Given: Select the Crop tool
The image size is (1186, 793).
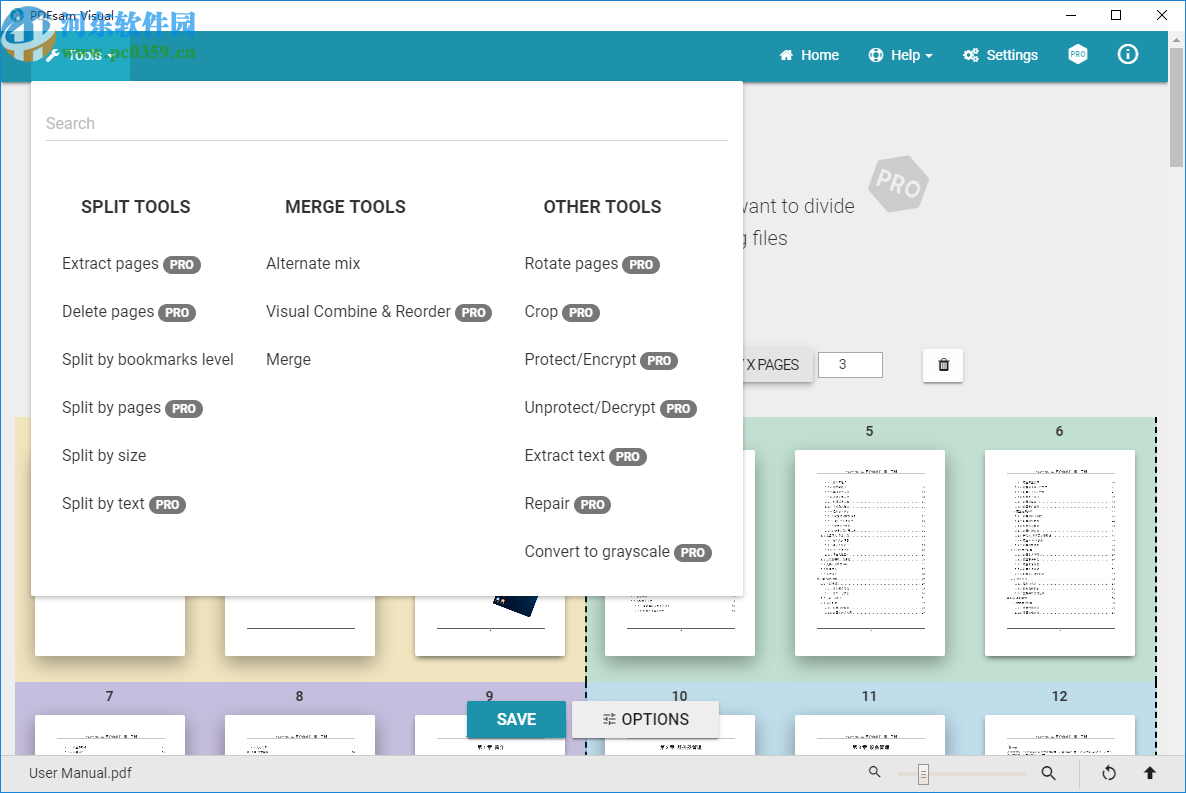Looking at the screenshot, I should tap(562, 312).
